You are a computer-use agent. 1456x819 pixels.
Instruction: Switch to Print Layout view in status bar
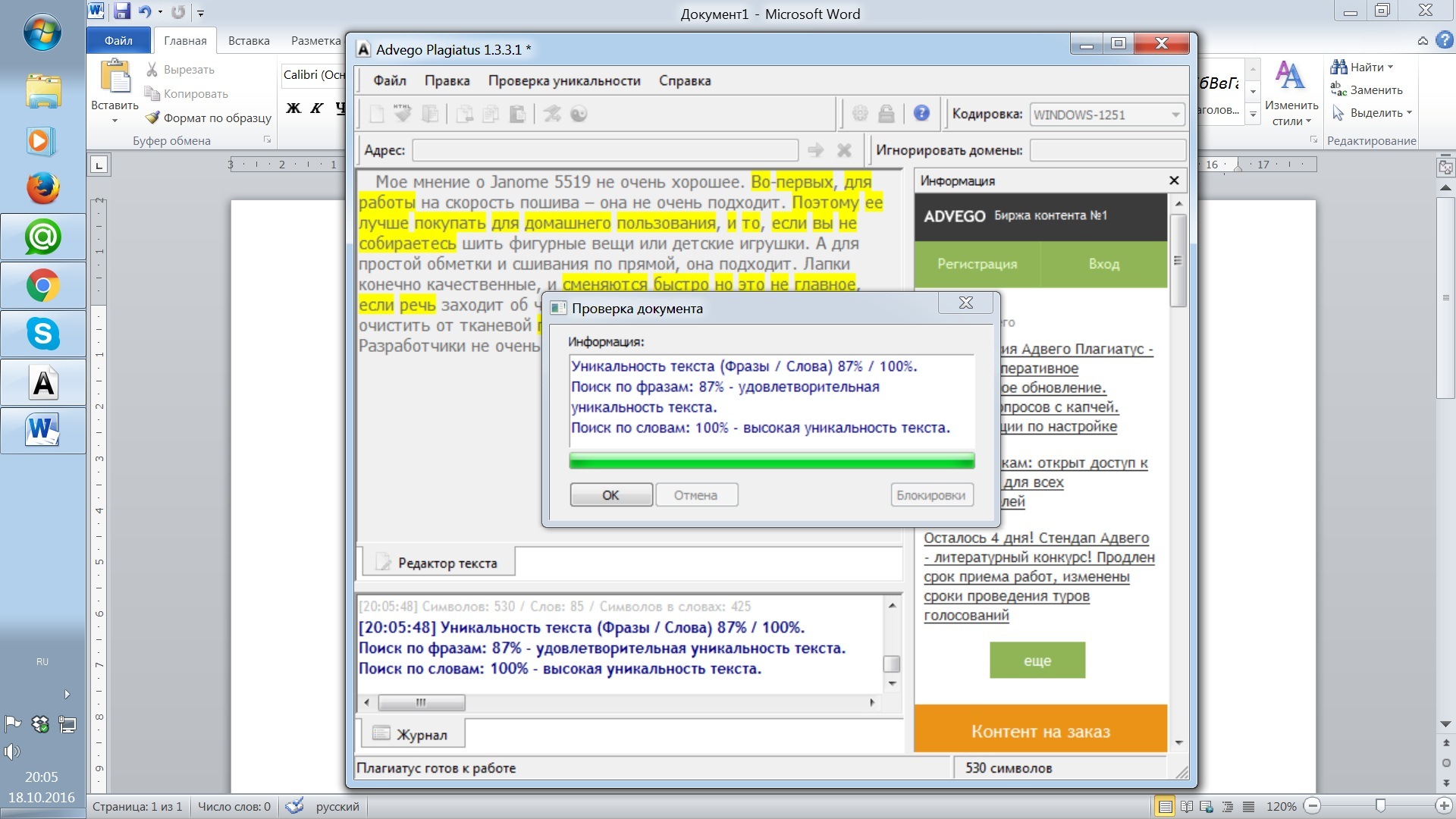pyautogui.click(x=1165, y=806)
